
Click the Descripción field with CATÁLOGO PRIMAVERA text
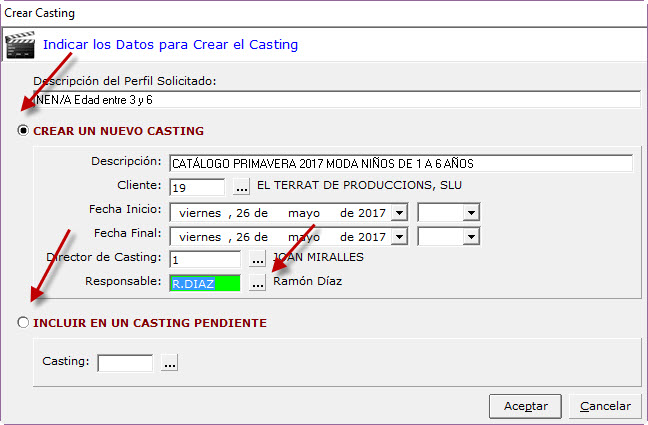coord(401,163)
